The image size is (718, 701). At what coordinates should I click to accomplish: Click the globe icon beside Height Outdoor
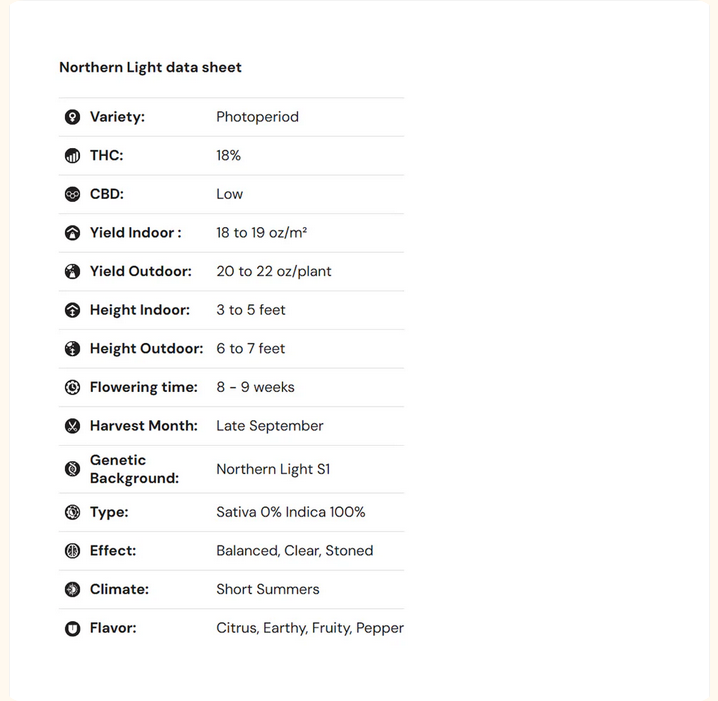72,349
